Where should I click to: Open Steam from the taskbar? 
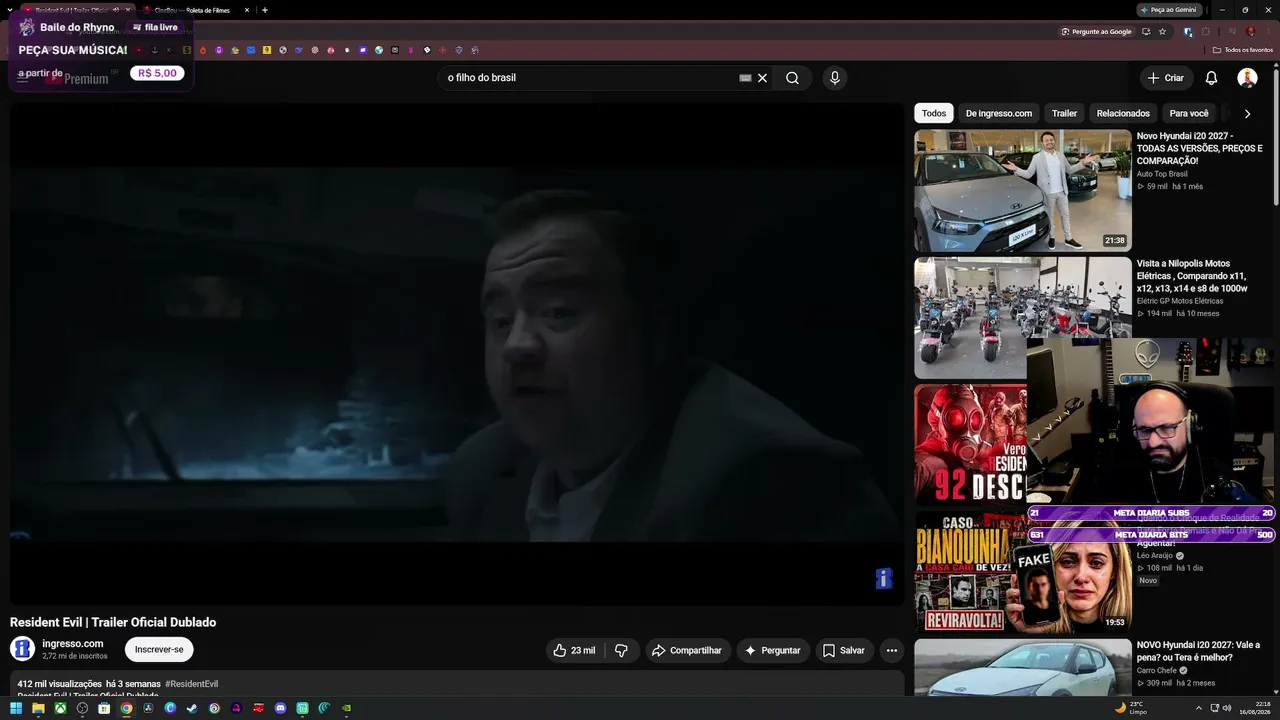192,708
